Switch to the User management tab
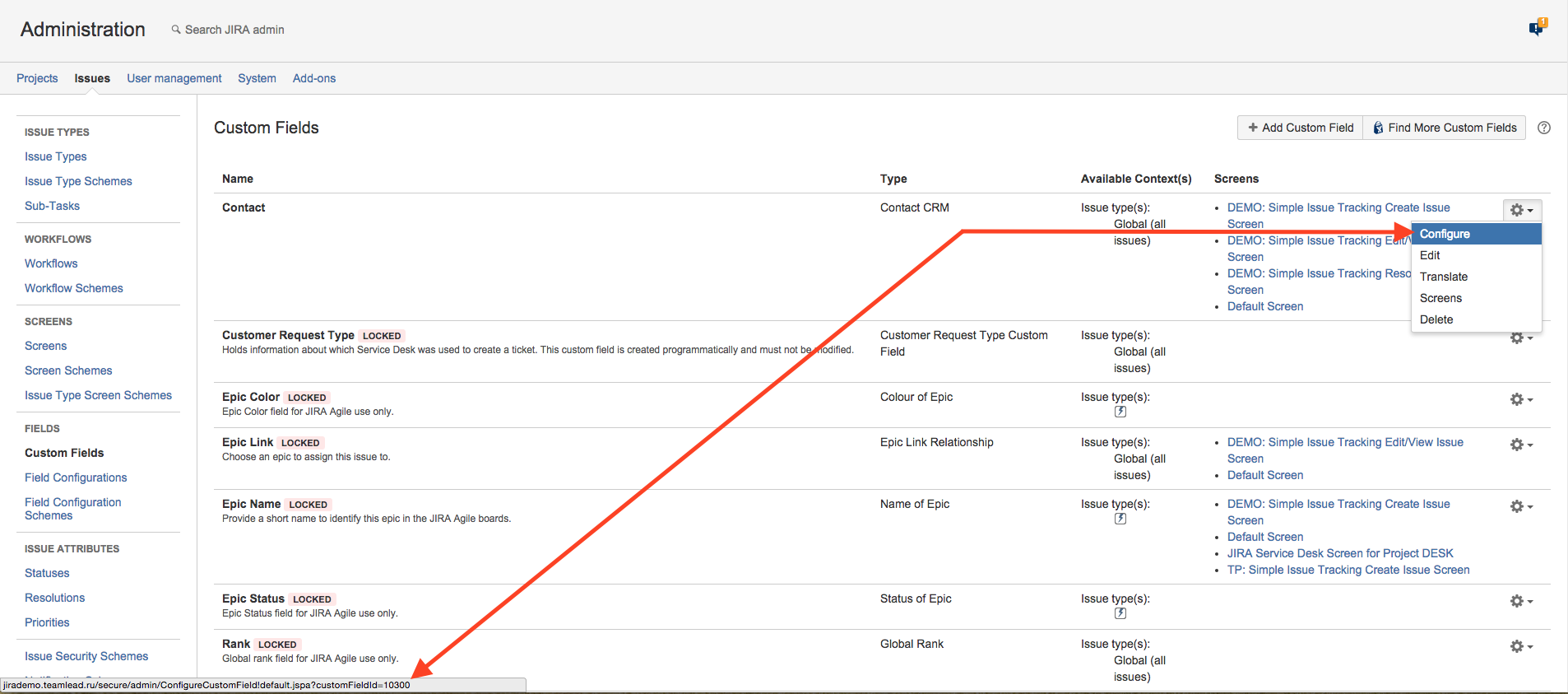 tap(174, 78)
